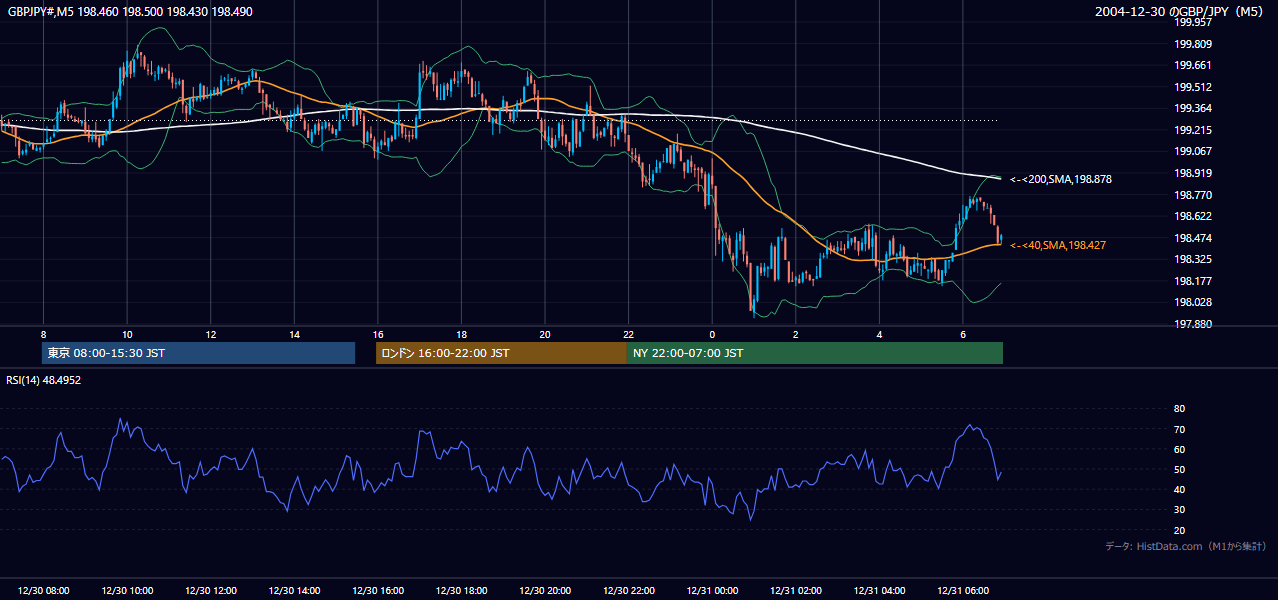Click time label 12/30 08:00

pyautogui.click(x=44, y=591)
